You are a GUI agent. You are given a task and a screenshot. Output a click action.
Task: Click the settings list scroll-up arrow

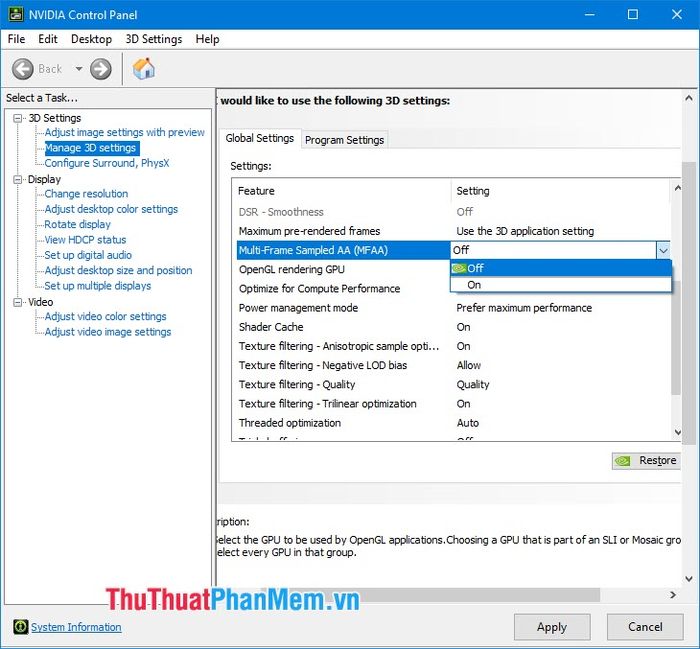[x=677, y=188]
